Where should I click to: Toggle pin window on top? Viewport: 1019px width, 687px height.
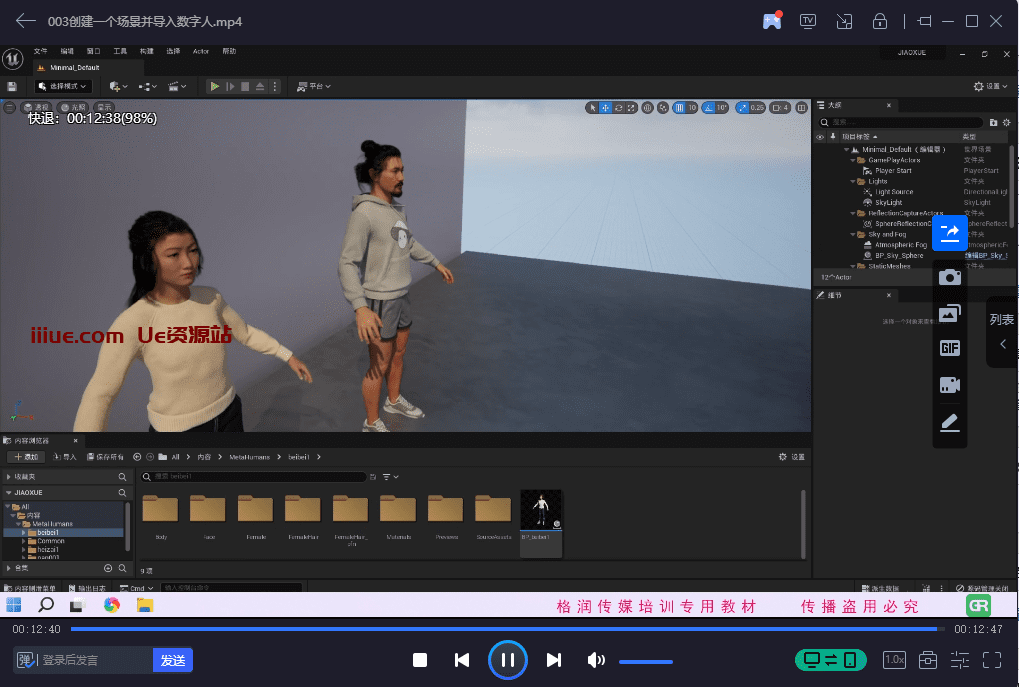point(924,21)
